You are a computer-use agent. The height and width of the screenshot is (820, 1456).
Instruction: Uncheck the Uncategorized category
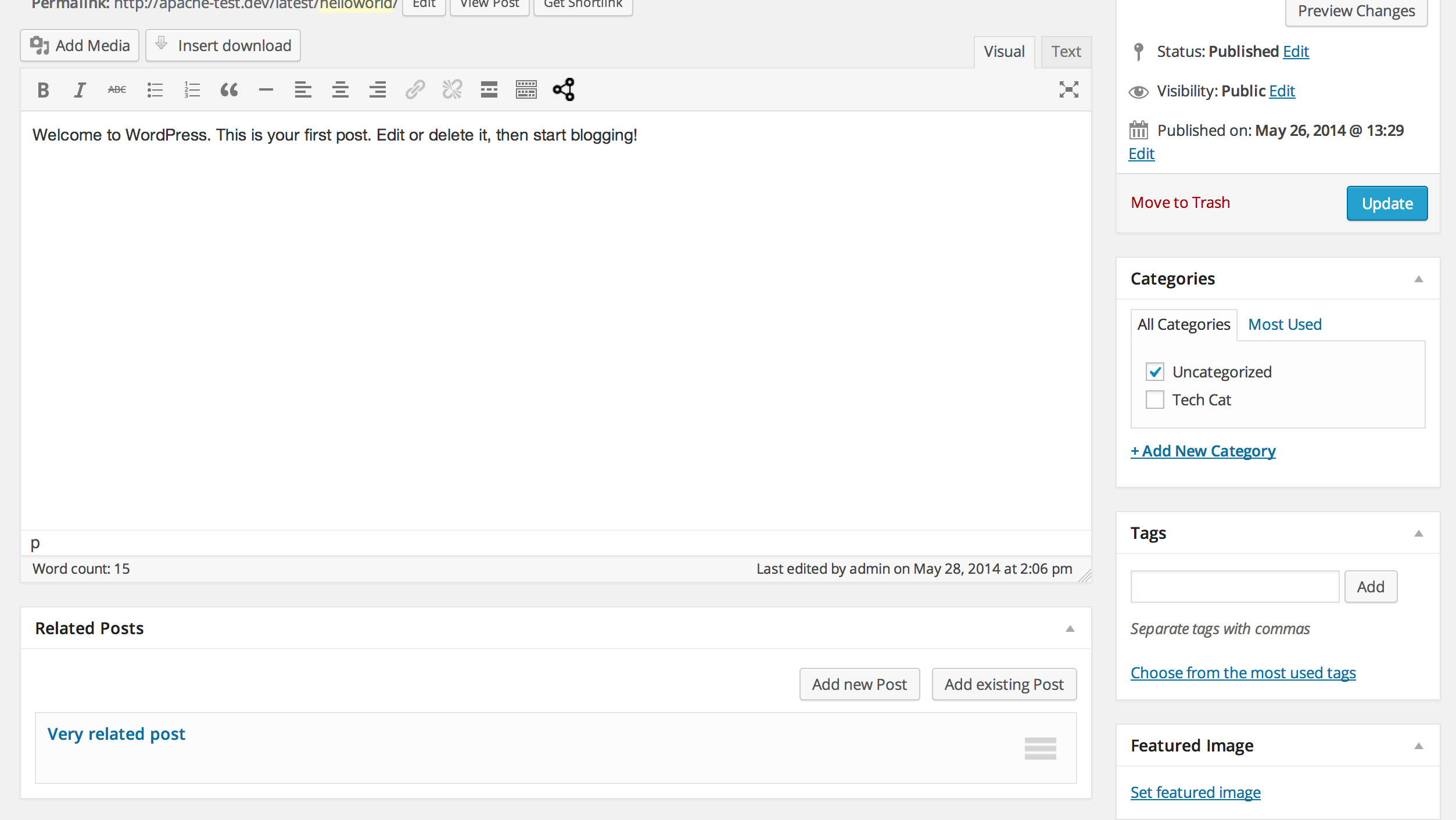(1154, 372)
